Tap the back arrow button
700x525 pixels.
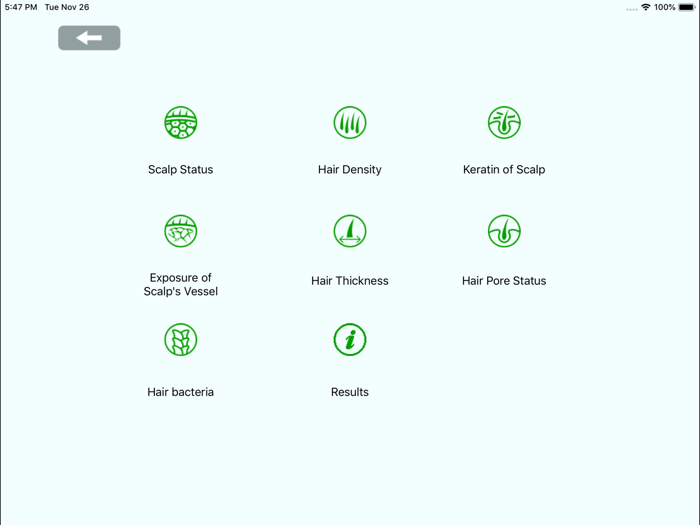pyautogui.click(x=89, y=38)
